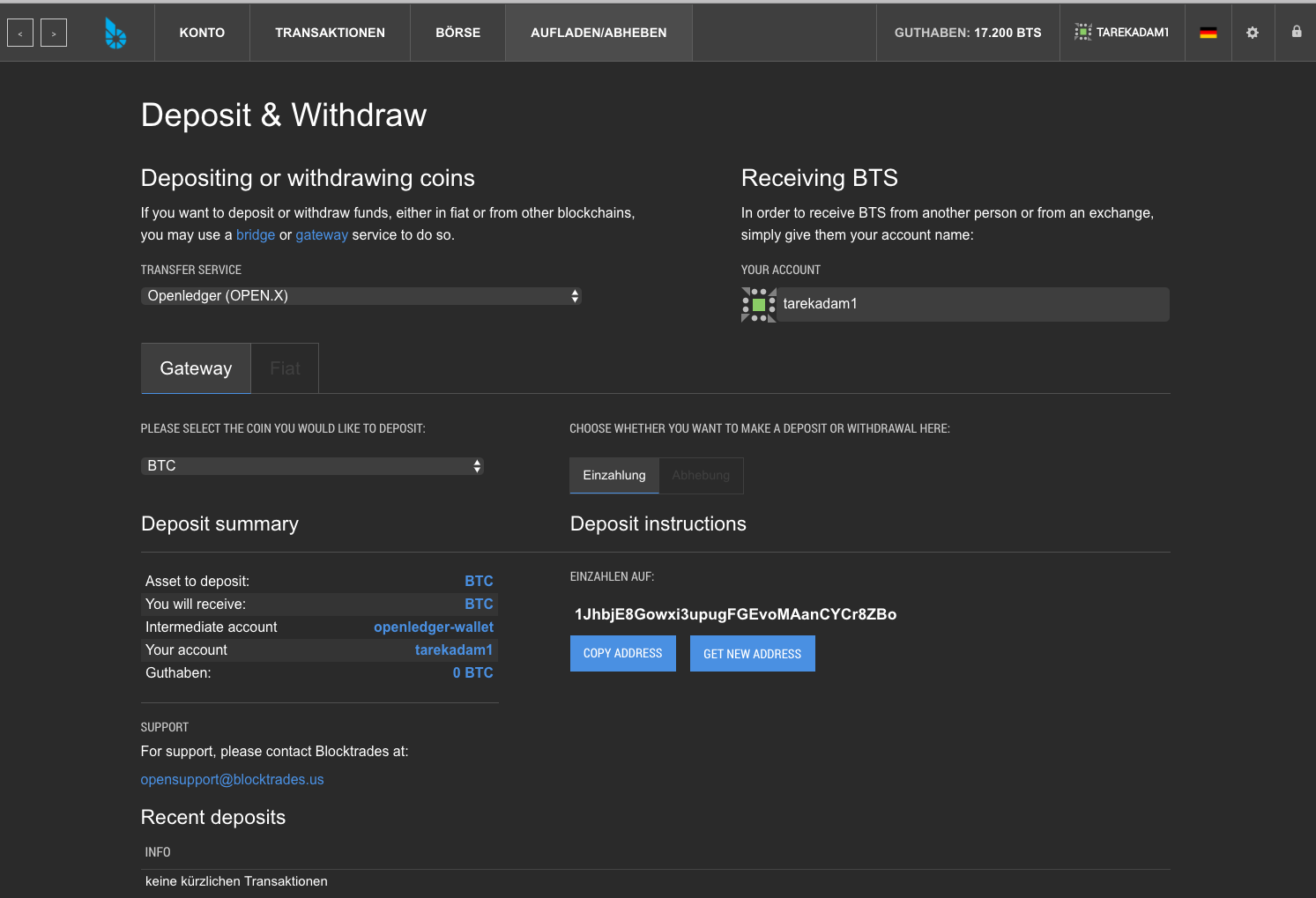The image size is (1316, 898).
Task: Click the TAREKADAM1 account name in header
Action: click(x=1133, y=33)
